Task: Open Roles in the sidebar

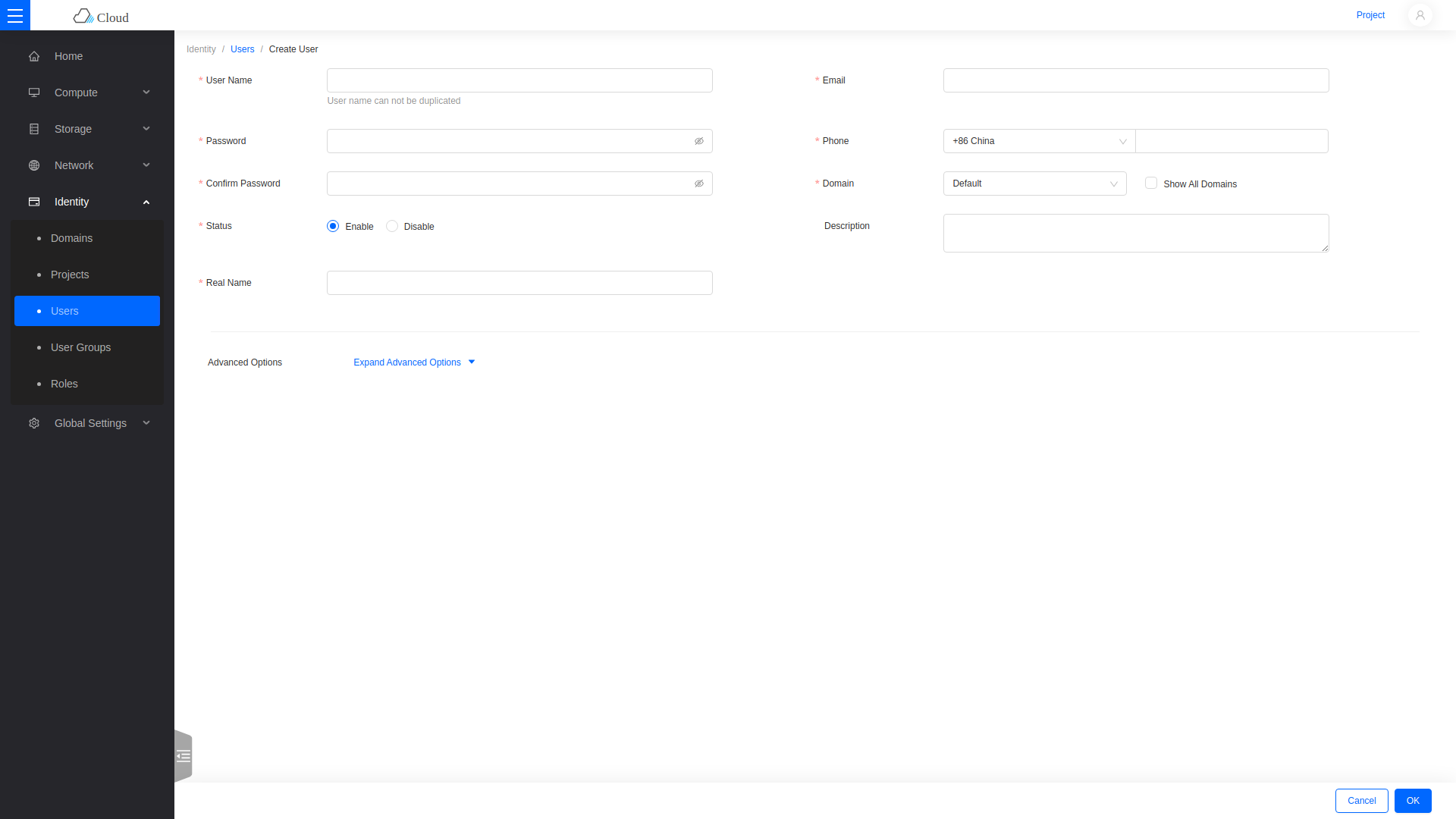Action: point(87,384)
